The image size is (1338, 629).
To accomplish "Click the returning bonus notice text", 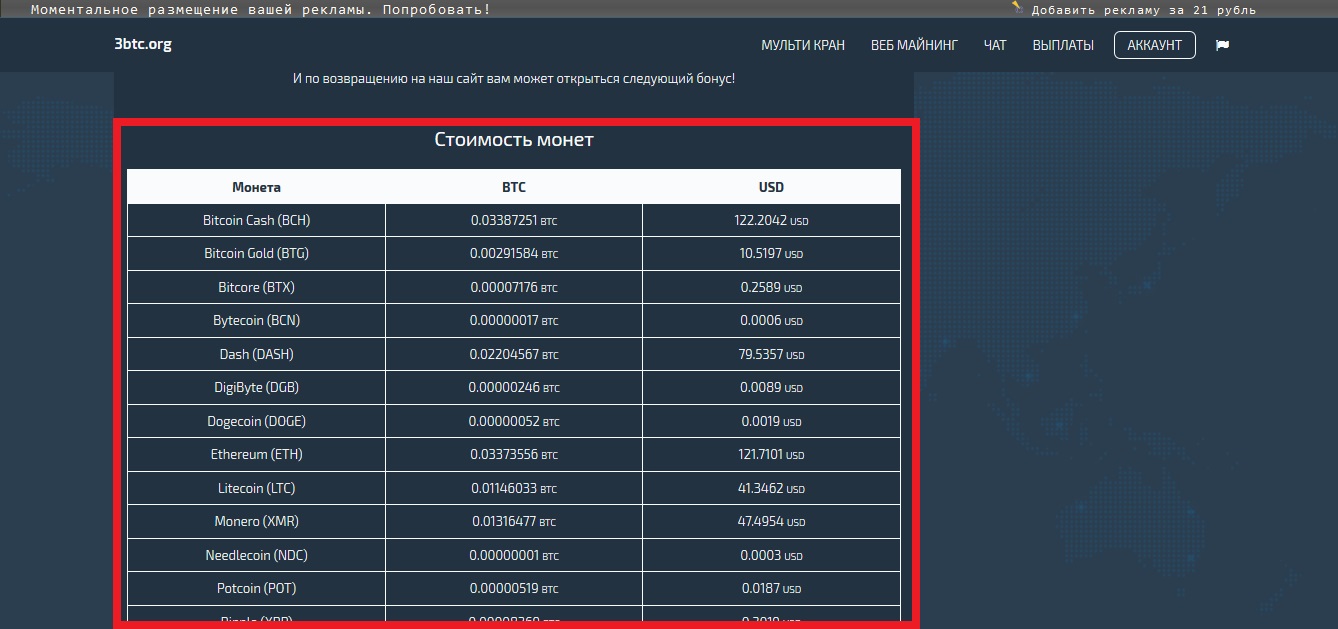I will point(514,78).
